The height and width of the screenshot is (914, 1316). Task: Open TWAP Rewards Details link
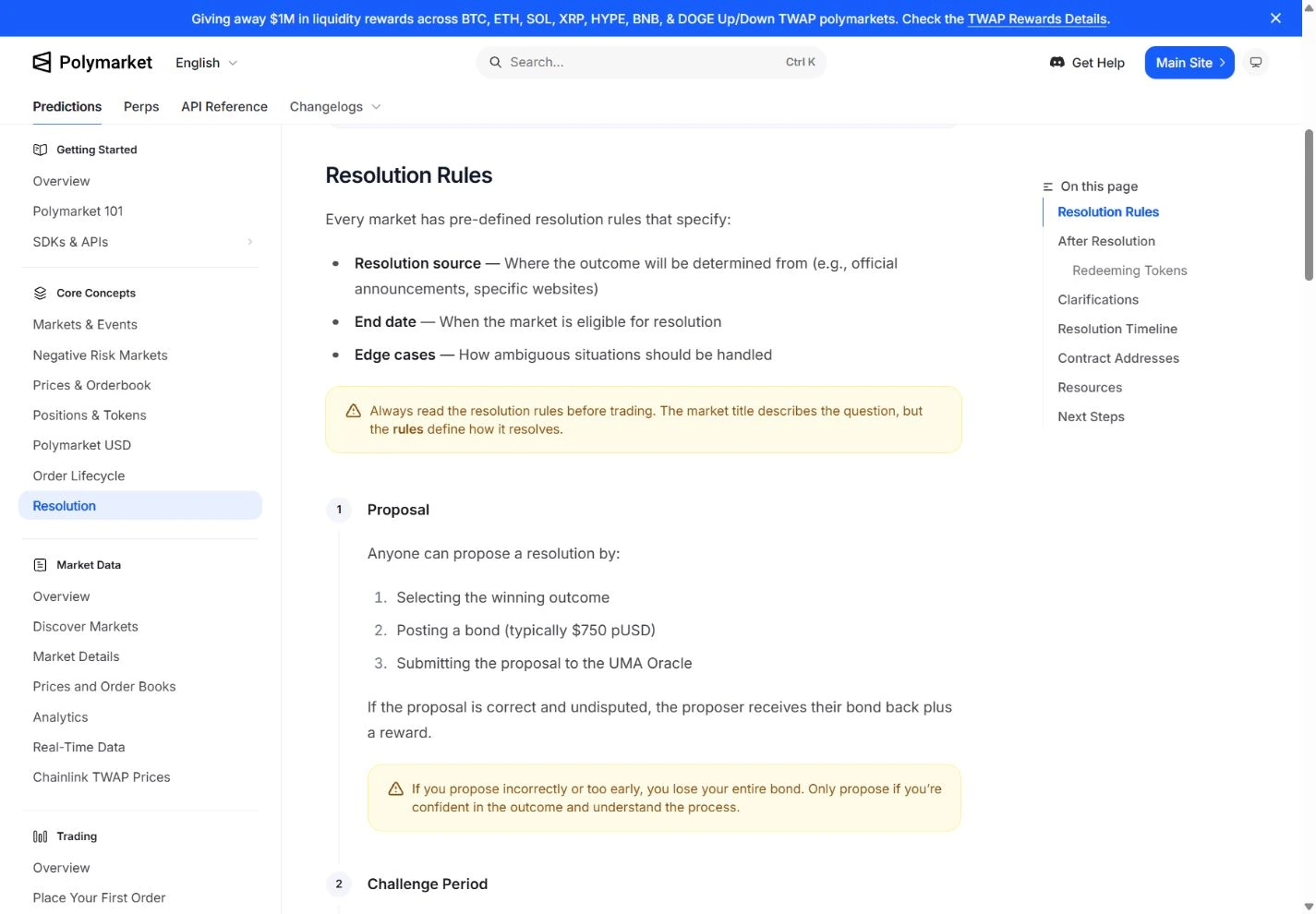(1037, 18)
